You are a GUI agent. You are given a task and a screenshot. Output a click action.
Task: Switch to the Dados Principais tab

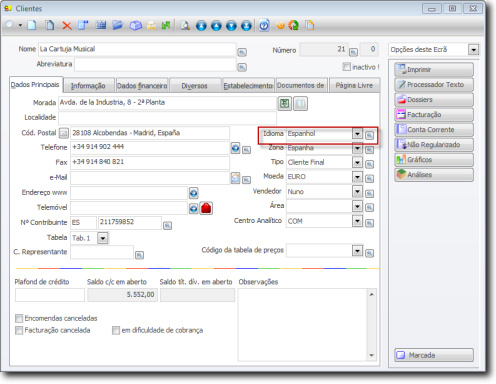point(35,85)
